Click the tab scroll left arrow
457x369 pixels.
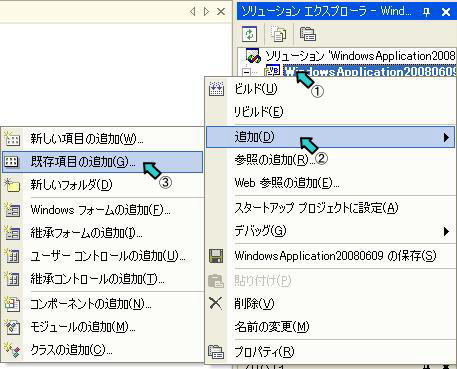coord(192,12)
